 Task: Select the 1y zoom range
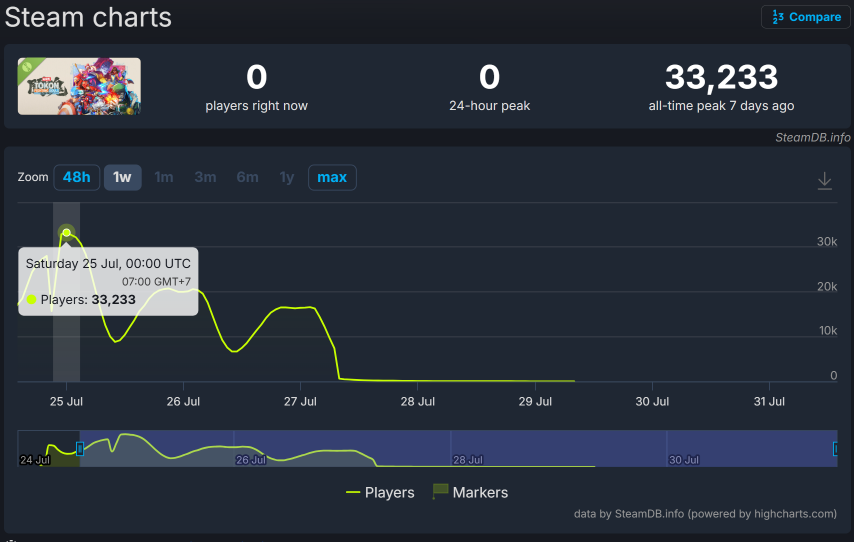coord(286,177)
